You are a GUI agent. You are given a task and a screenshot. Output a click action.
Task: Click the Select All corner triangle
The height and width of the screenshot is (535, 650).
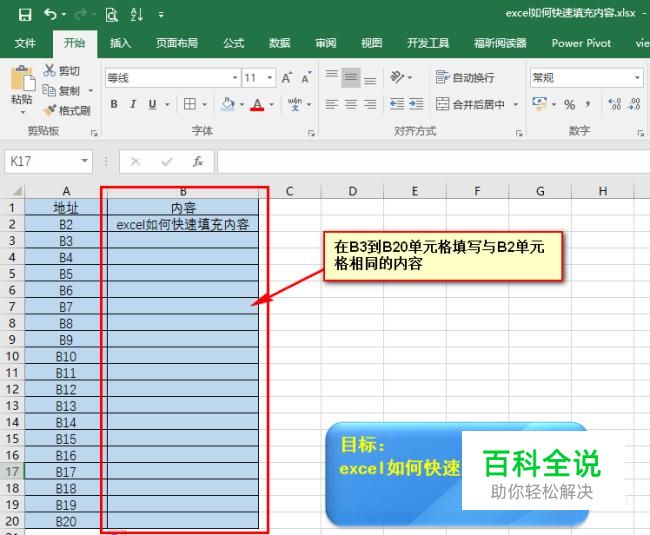pos(17,191)
